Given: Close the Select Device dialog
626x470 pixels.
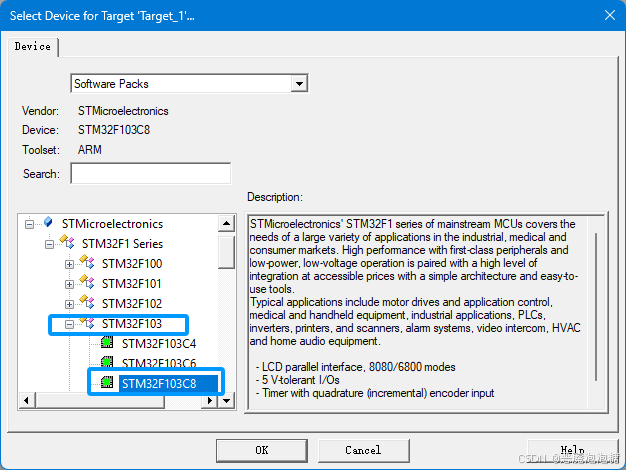Looking at the screenshot, I should click(x=610, y=15).
